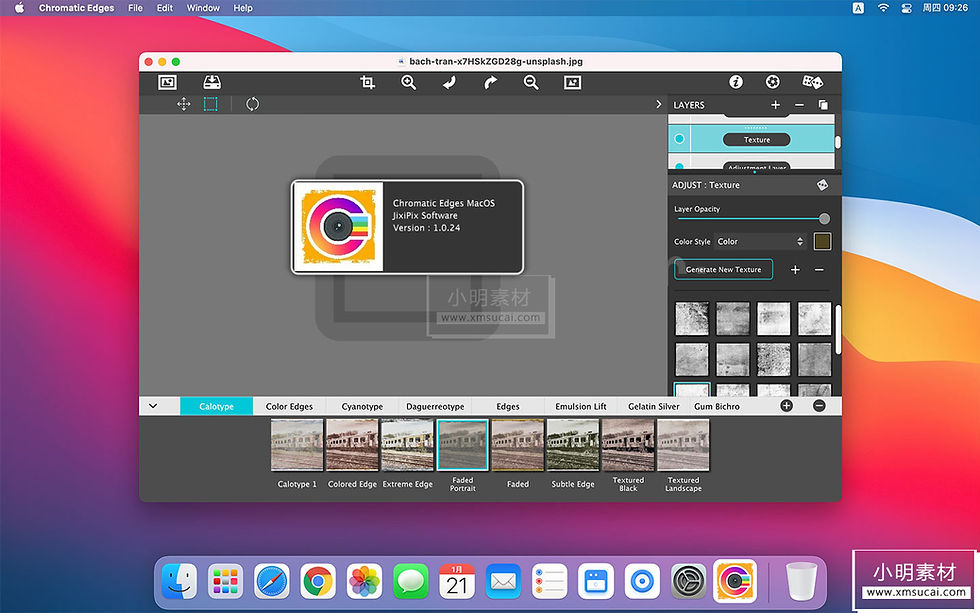The image size is (980, 613).
Task: Switch to Gelatin Silver tab
Action: pos(654,406)
